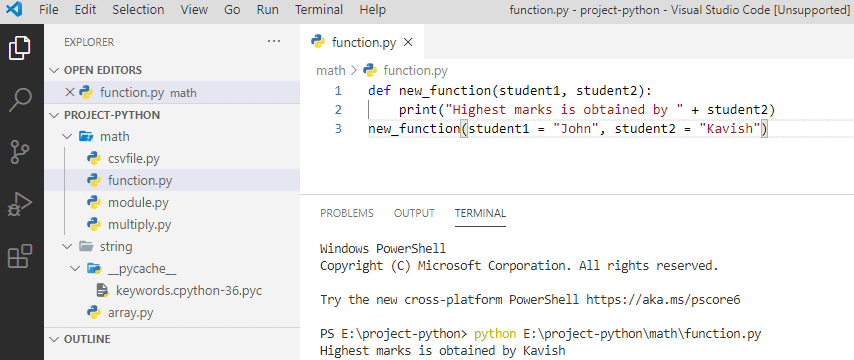854x360 pixels.
Task: Click the string folder icon
Action: [86, 246]
